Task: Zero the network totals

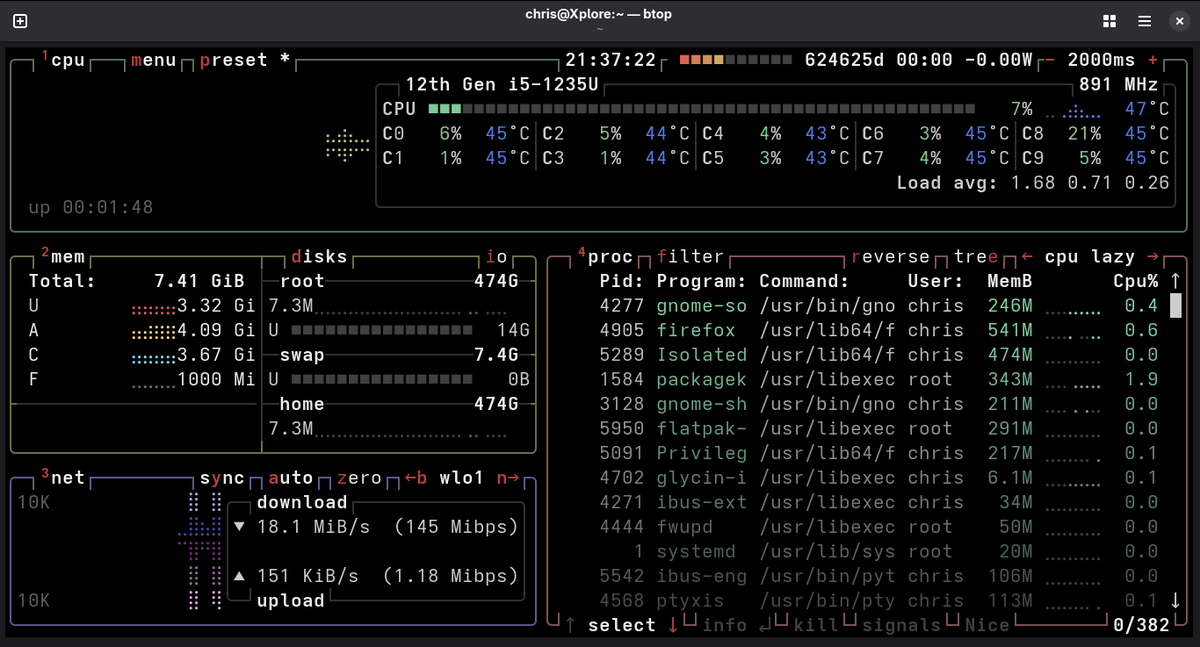Action: (358, 478)
